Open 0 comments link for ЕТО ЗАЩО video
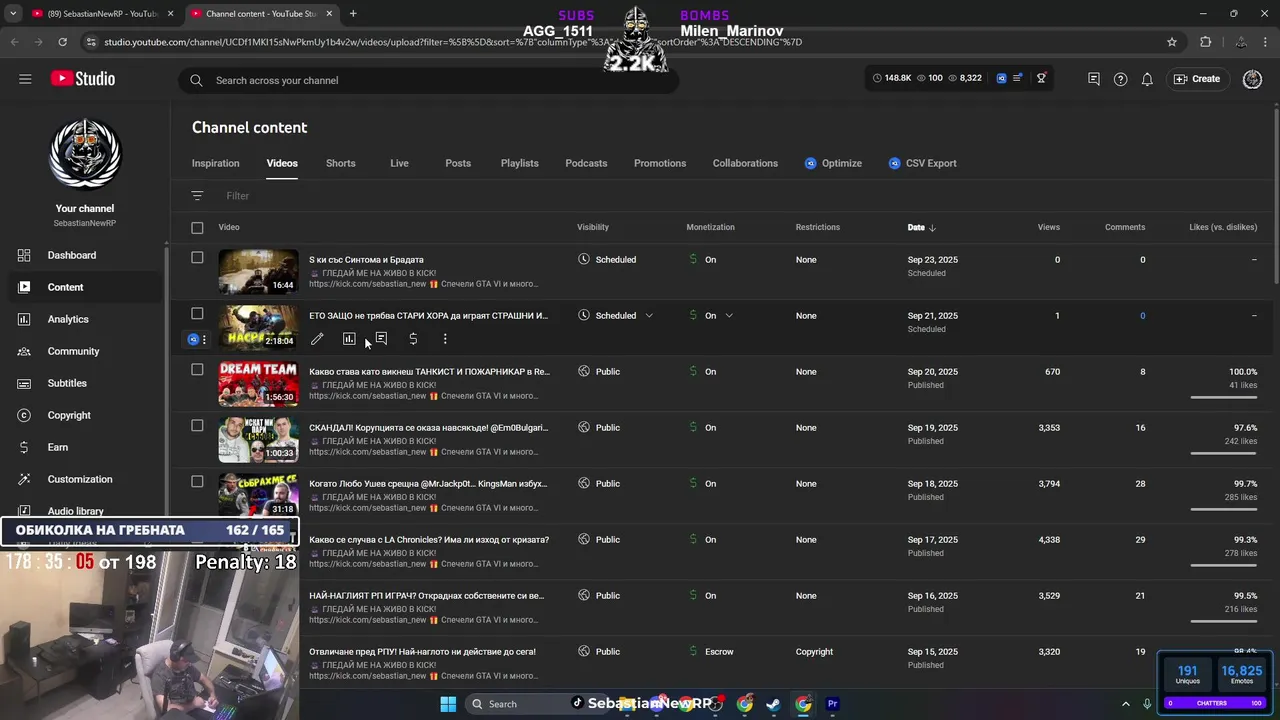 [1143, 316]
